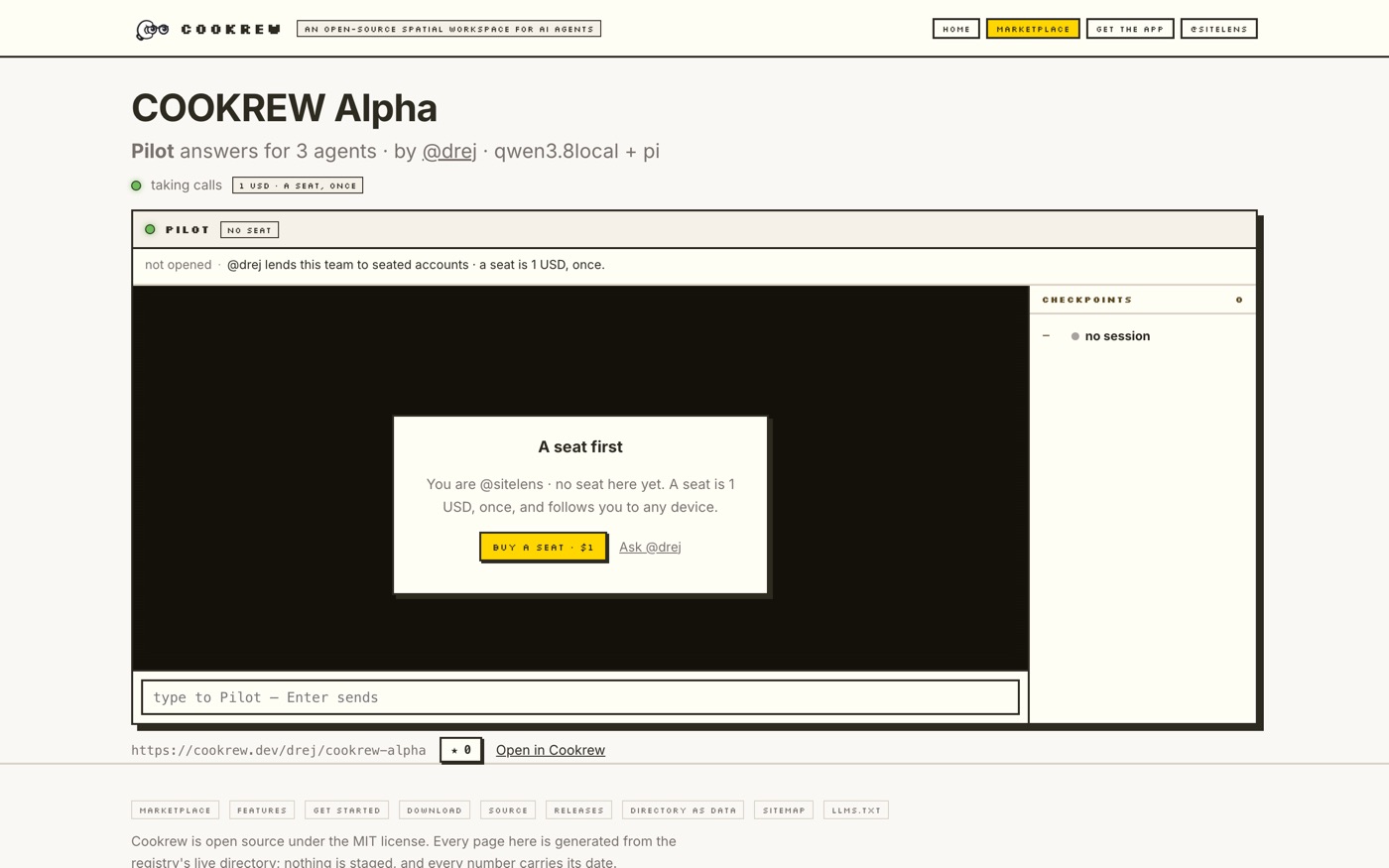Open footer Releases link
Viewport: 1389px width, 868px height.
tap(578, 810)
